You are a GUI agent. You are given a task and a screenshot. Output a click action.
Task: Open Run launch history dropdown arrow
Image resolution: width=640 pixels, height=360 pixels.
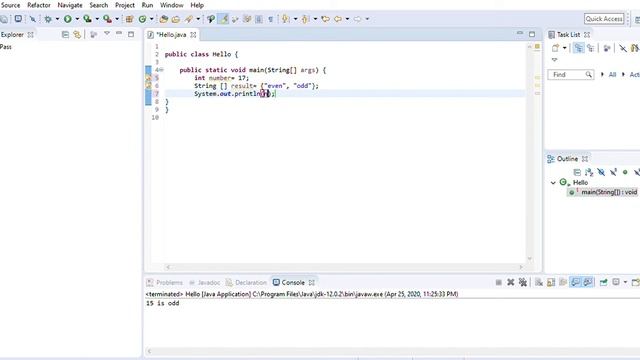tap(77, 19)
